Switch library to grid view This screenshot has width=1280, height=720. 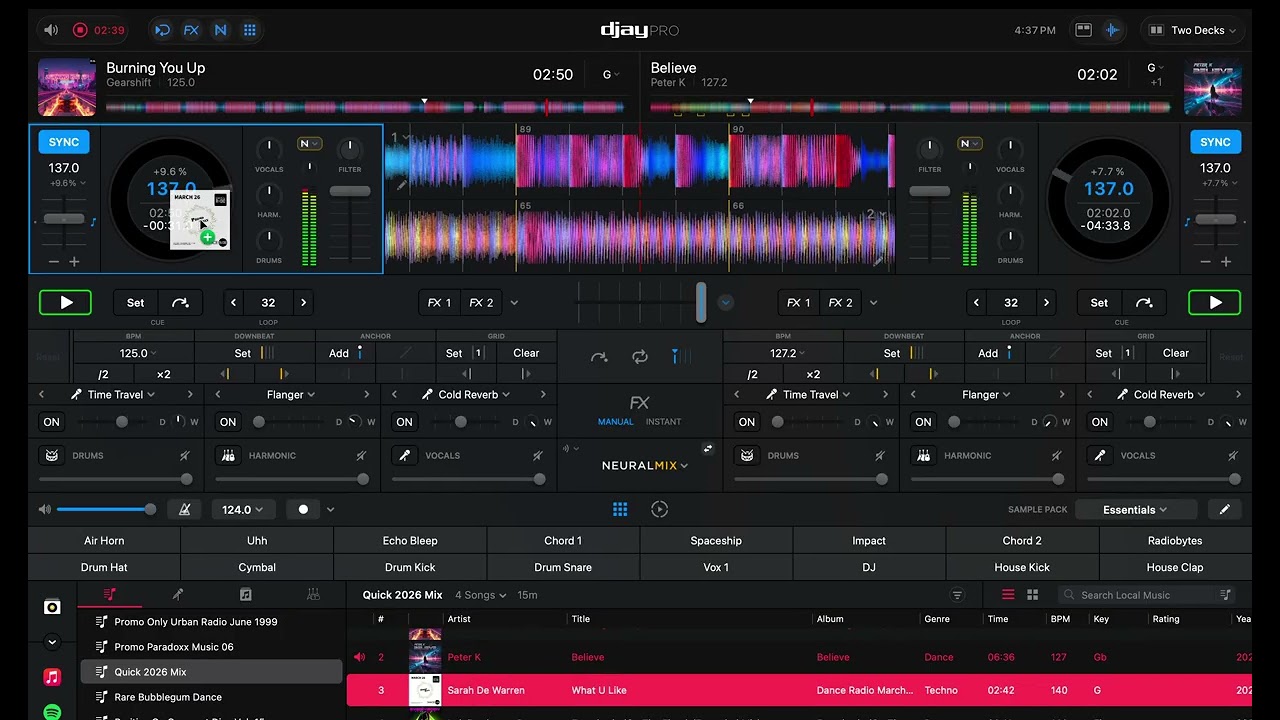click(x=1032, y=595)
